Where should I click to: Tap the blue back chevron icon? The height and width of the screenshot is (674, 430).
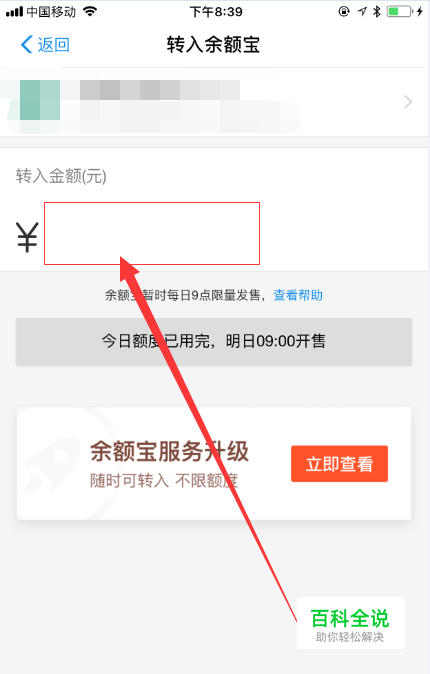tap(27, 44)
